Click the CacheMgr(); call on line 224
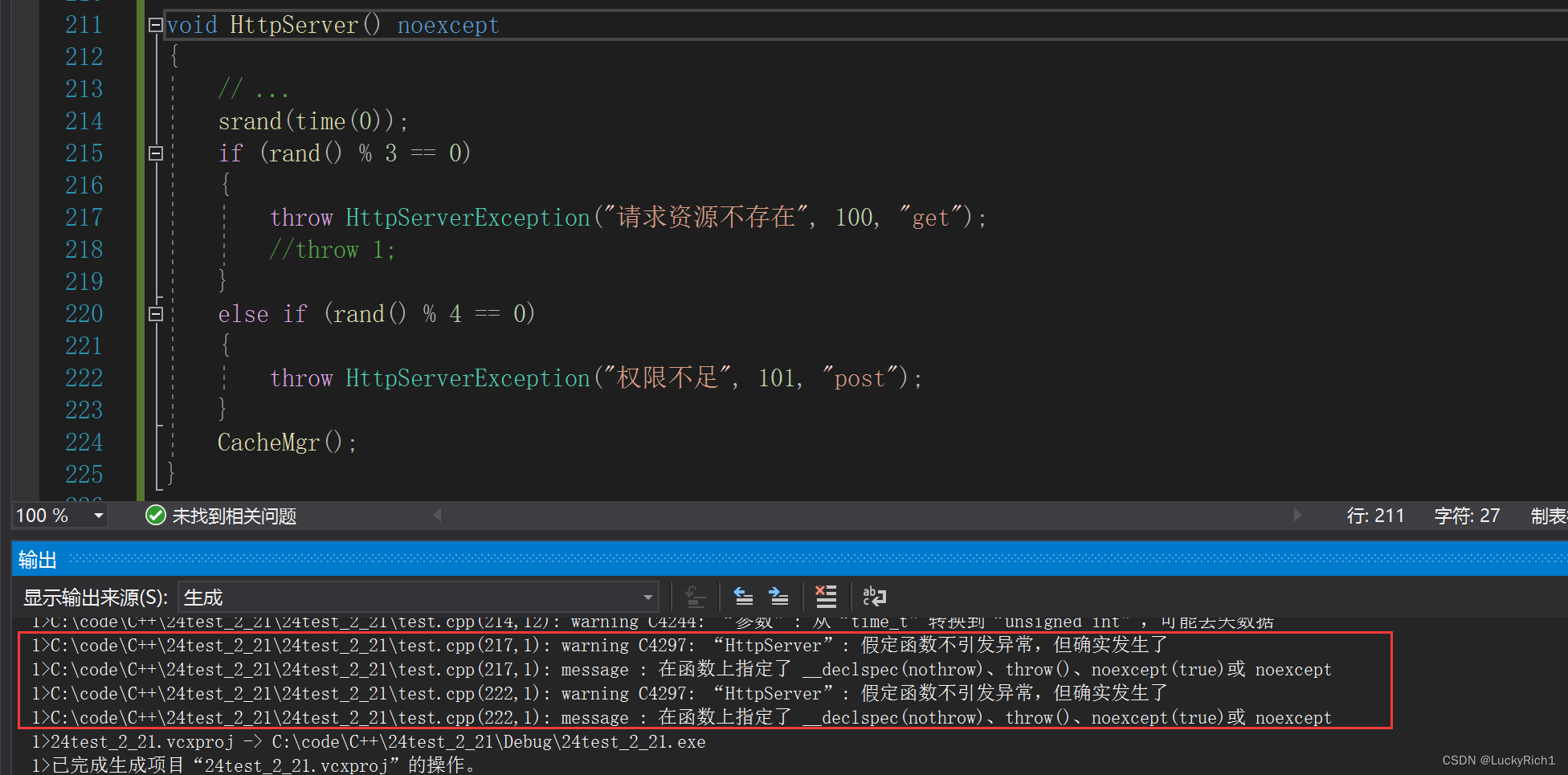Viewport: 1568px width, 775px height. (x=288, y=443)
